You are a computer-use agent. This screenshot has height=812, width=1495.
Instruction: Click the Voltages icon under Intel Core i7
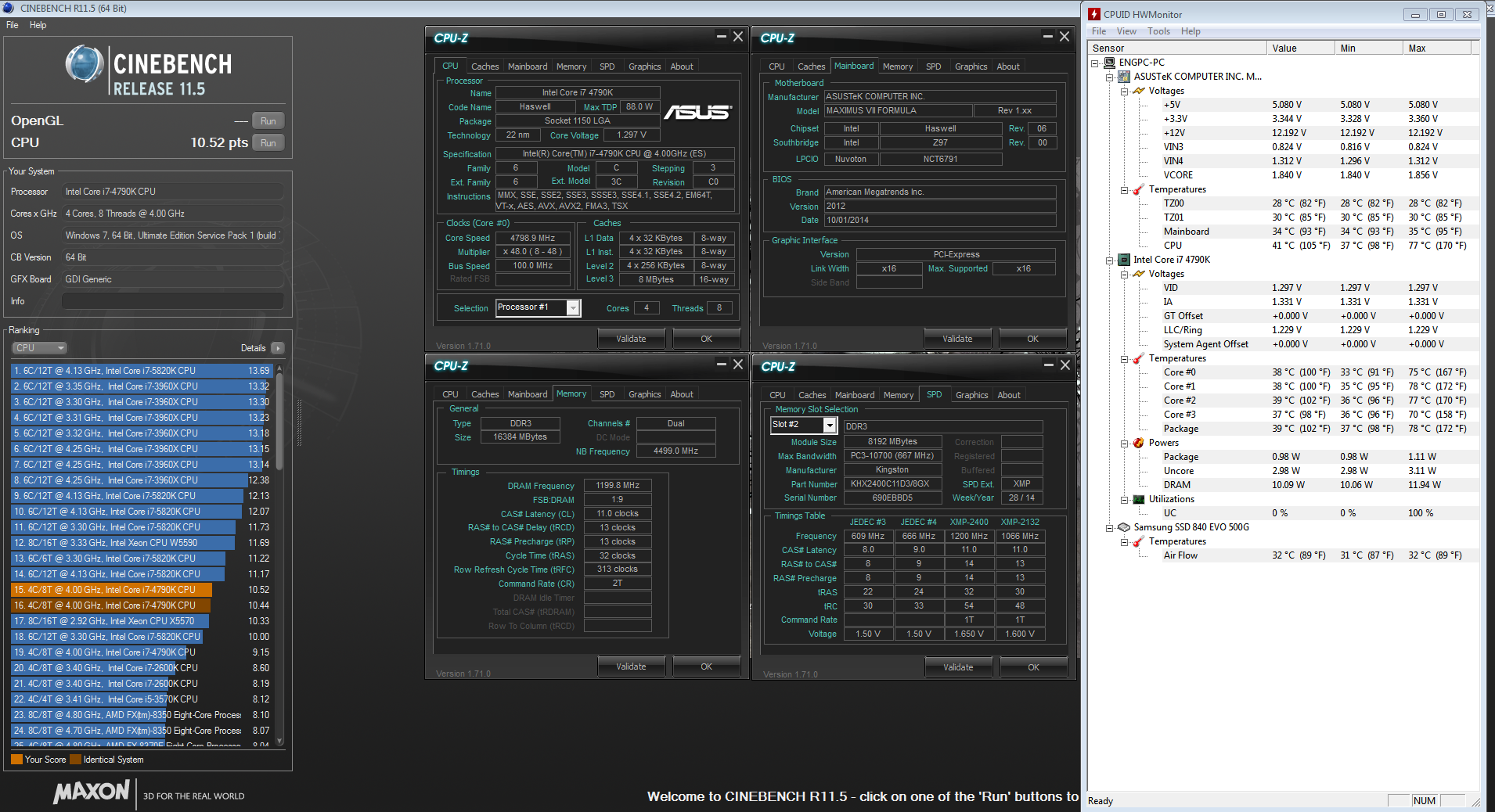coord(1139,274)
